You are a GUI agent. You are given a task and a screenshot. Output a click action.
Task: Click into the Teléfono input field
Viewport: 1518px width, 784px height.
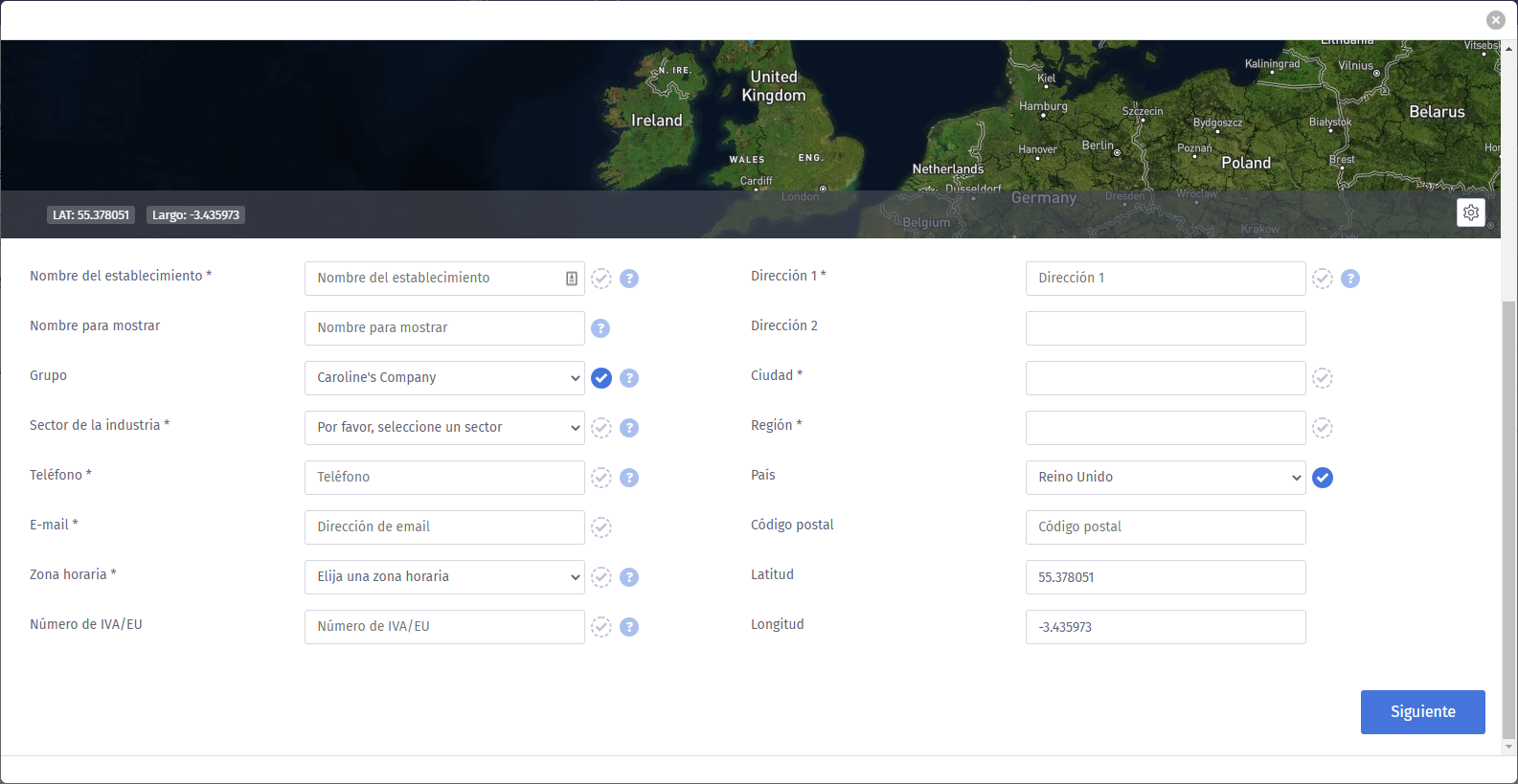[444, 478]
